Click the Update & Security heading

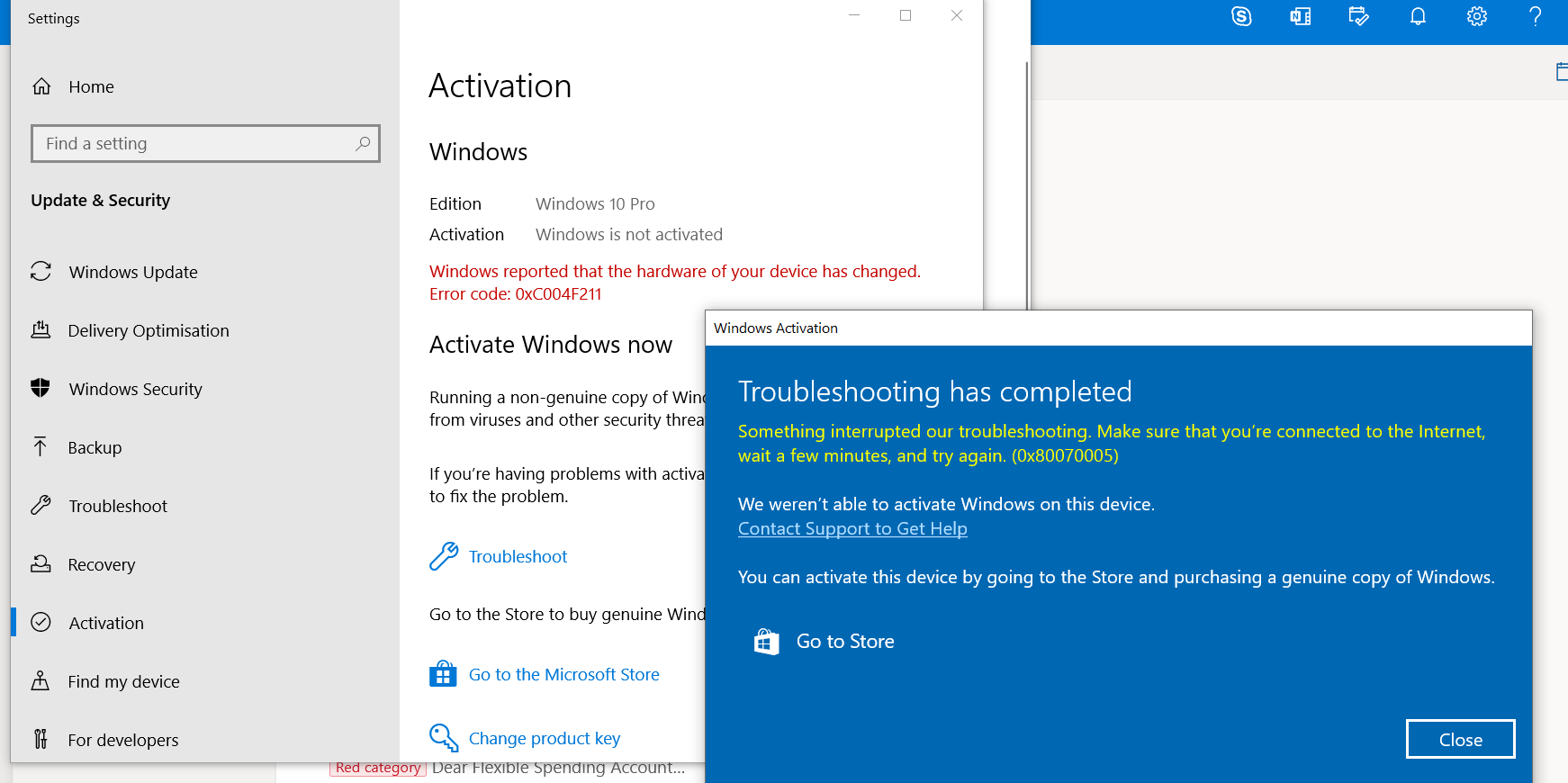(x=100, y=200)
